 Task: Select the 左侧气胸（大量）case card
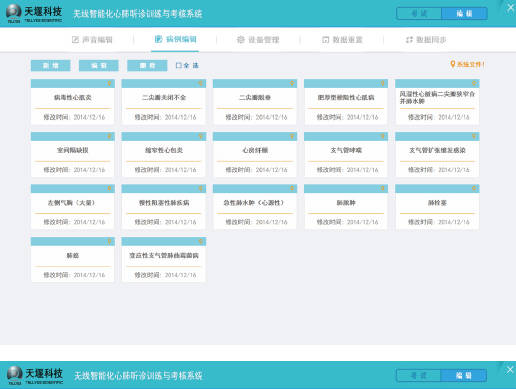[x=73, y=207]
